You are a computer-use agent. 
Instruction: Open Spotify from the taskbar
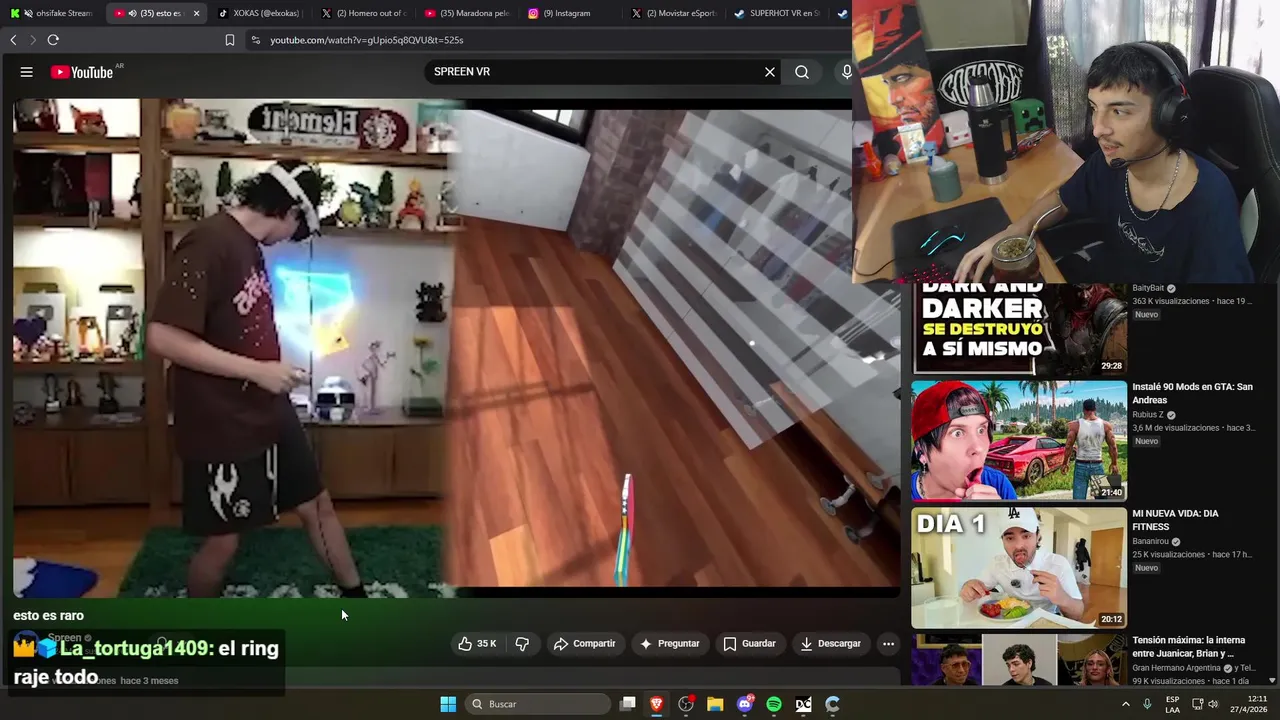point(774,704)
